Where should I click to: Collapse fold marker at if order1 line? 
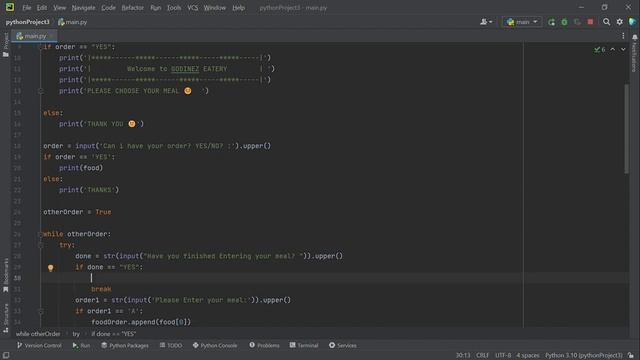[40, 311]
